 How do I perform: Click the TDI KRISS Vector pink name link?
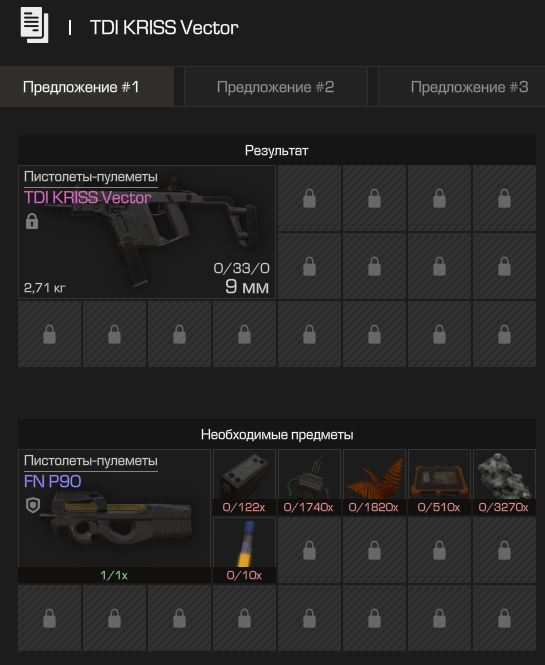[x=87, y=198]
